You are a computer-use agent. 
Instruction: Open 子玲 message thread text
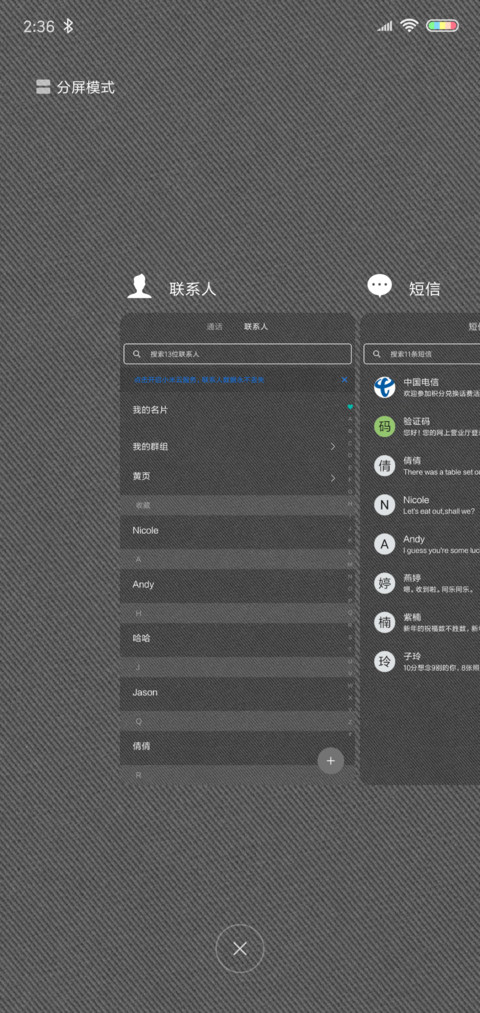[x=441, y=662]
